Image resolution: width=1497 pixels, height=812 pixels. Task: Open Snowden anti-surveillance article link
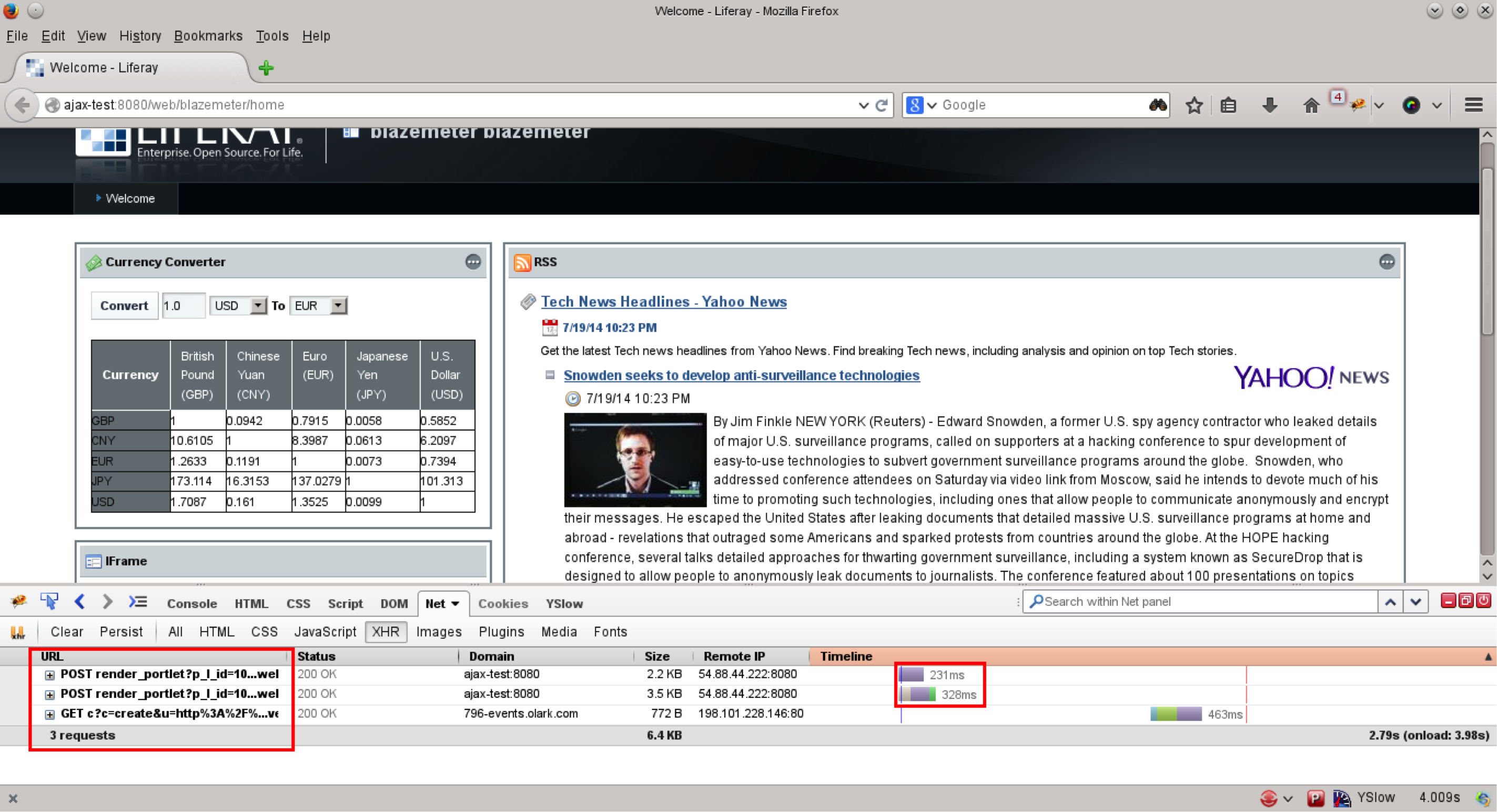741,375
